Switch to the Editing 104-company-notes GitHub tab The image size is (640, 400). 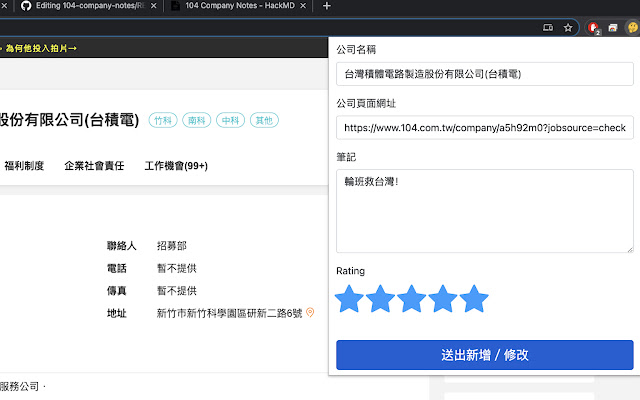[88, 6]
